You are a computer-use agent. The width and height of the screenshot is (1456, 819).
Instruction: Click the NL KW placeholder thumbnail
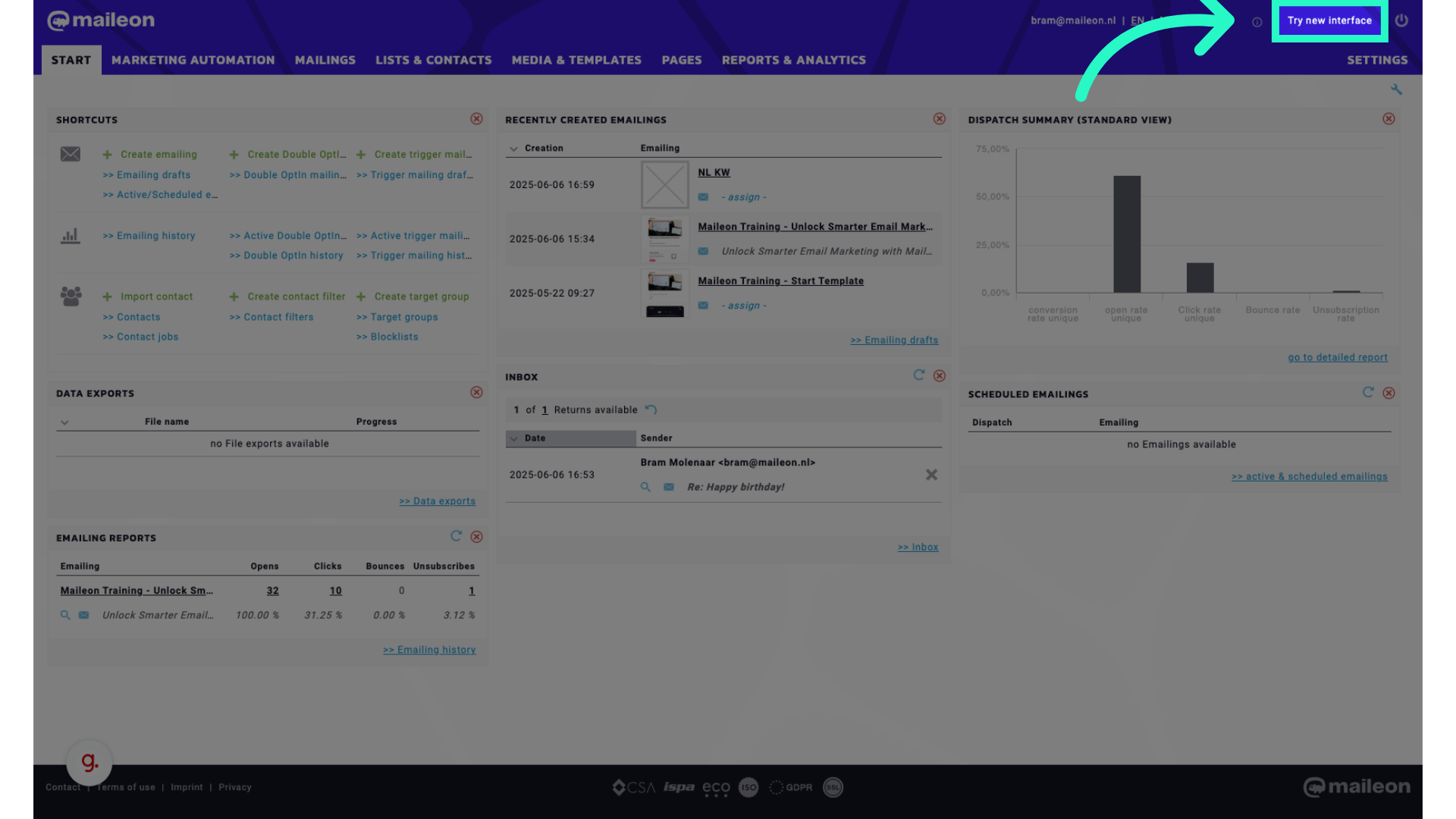click(665, 184)
